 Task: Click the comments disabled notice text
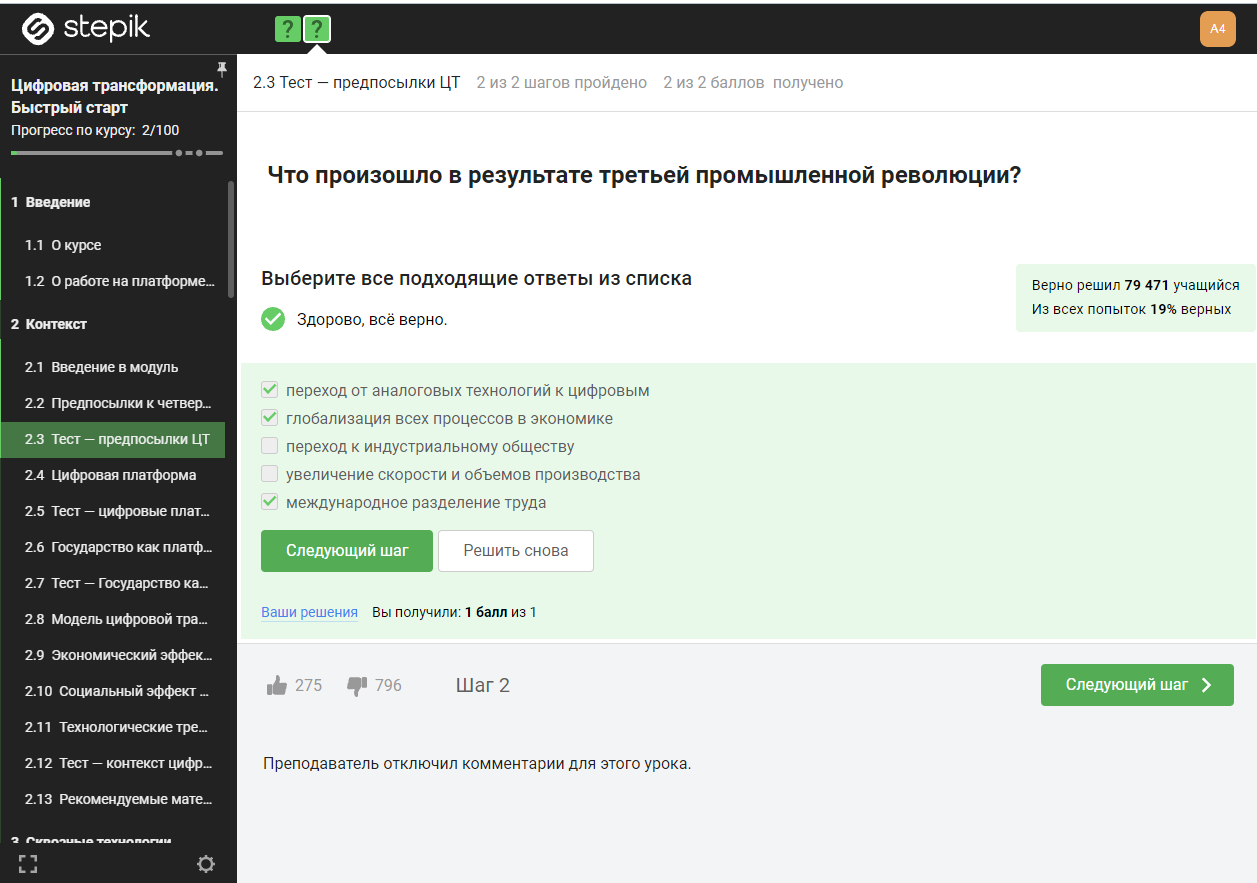477,764
